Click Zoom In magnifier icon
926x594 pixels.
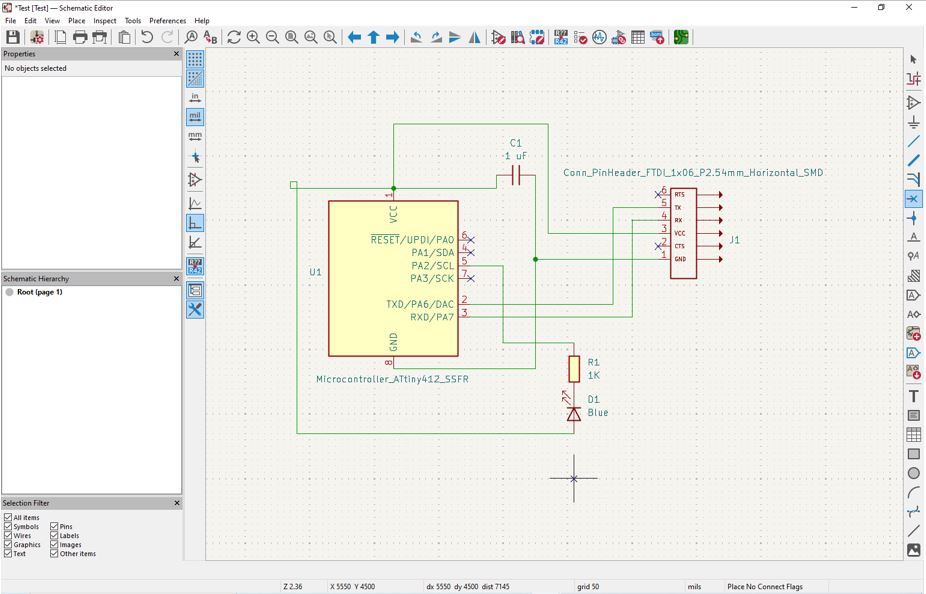point(253,37)
